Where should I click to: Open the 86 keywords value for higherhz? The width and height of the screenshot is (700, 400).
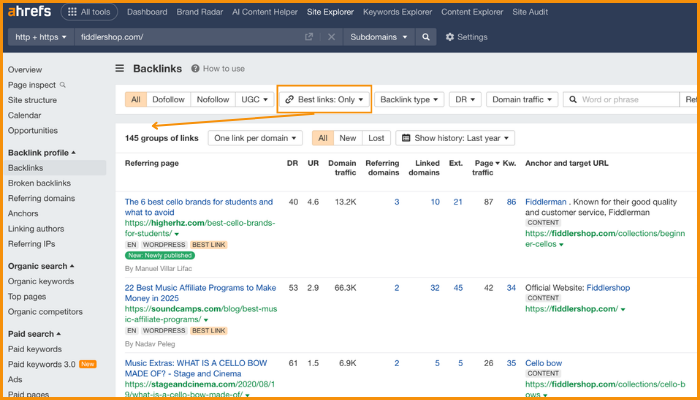(x=511, y=202)
